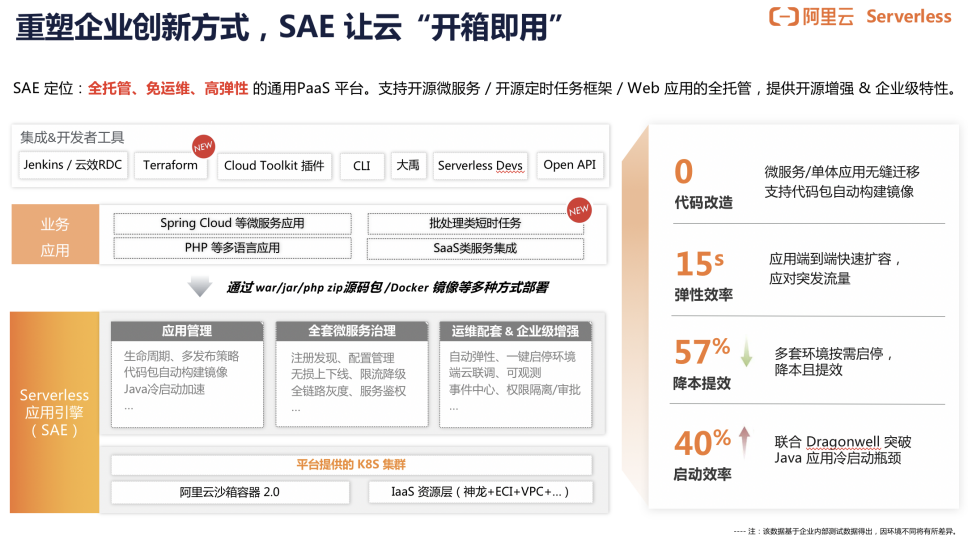Click the green down arrow beside 57%
968x540 pixels.
(x=746, y=352)
